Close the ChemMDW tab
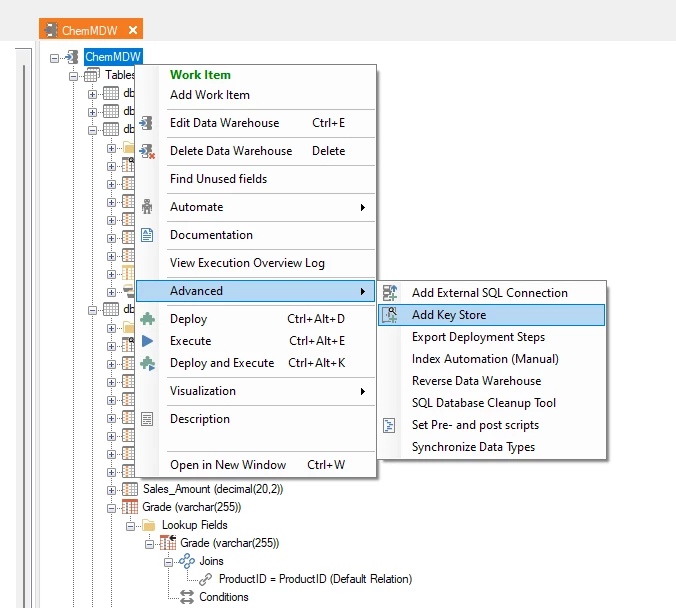Viewport: 676px width, 608px height. click(x=133, y=30)
